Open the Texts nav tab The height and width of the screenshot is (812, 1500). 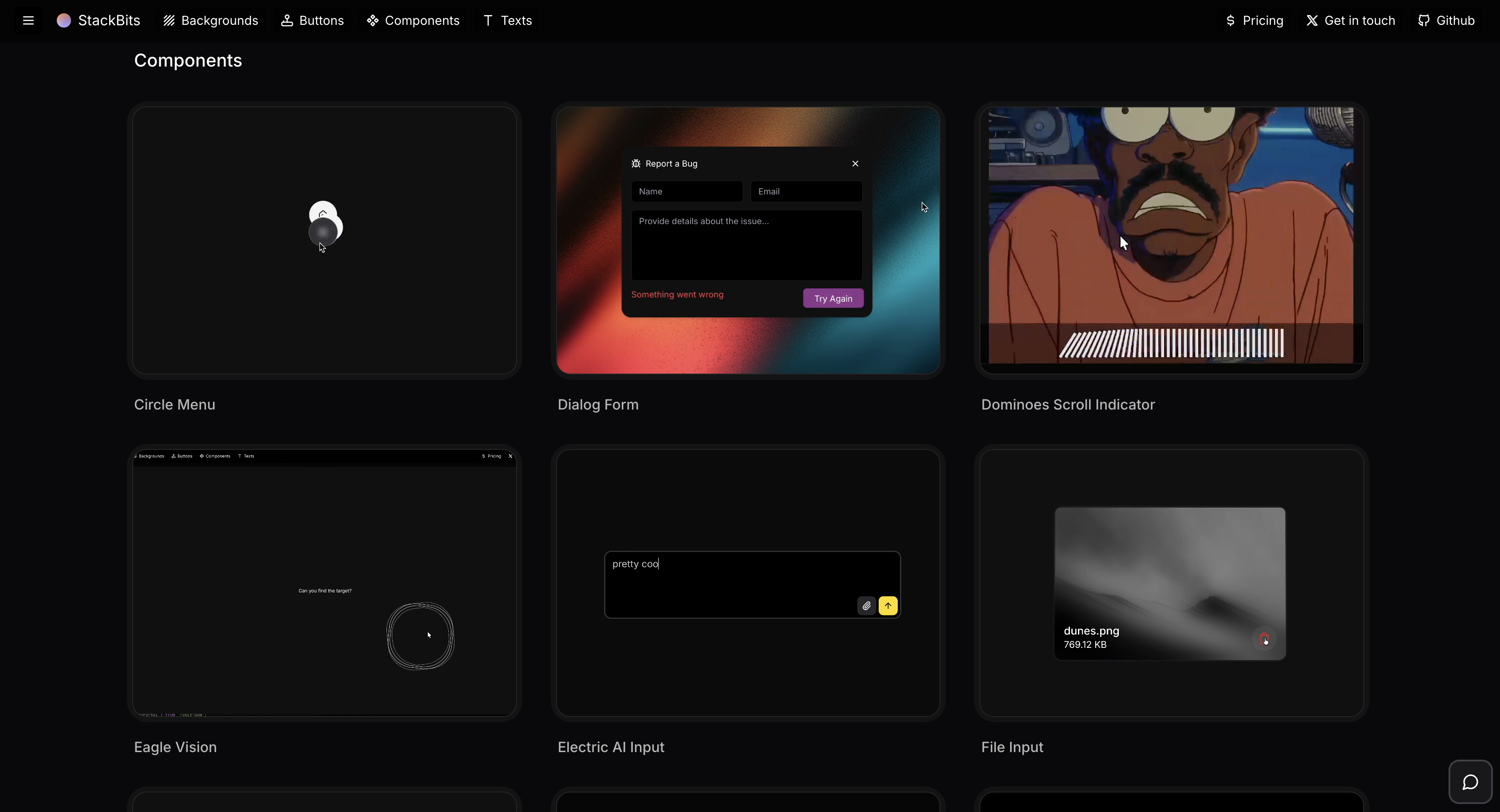pos(507,20)
